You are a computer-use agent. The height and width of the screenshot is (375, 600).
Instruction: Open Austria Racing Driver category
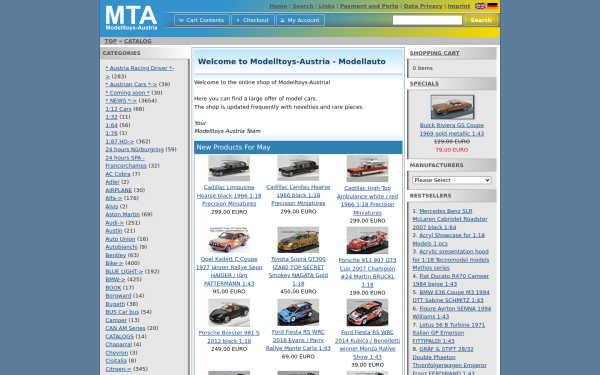coord(139,72)
